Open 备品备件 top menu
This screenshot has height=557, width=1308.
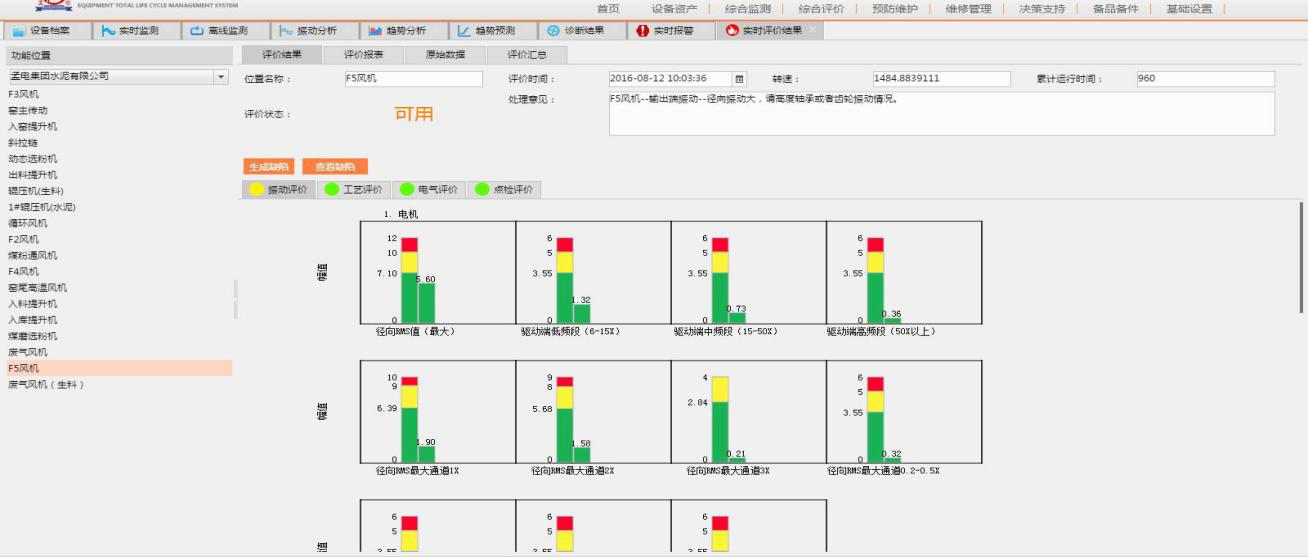(1116, 9)
